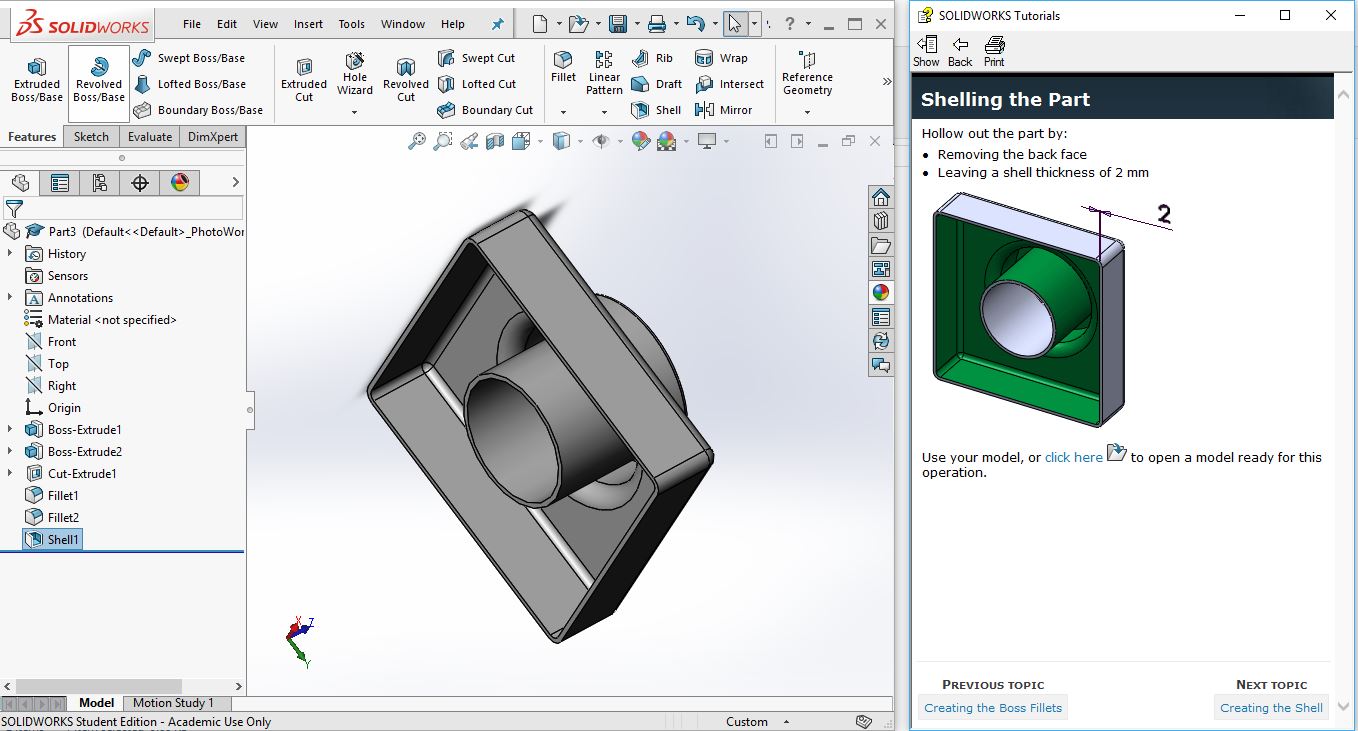The image size is (1358, 731).
Task: Expand the Annotations tree node
Action: (10, 298)
